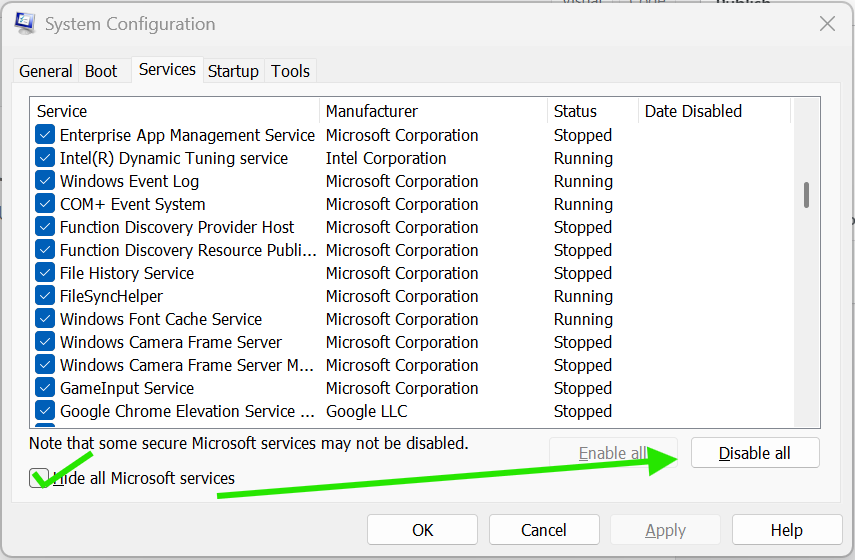Image resolution: width=855 pixels, height=560 pixels.
Task: Close the System Configuration window
Action: 827,23
